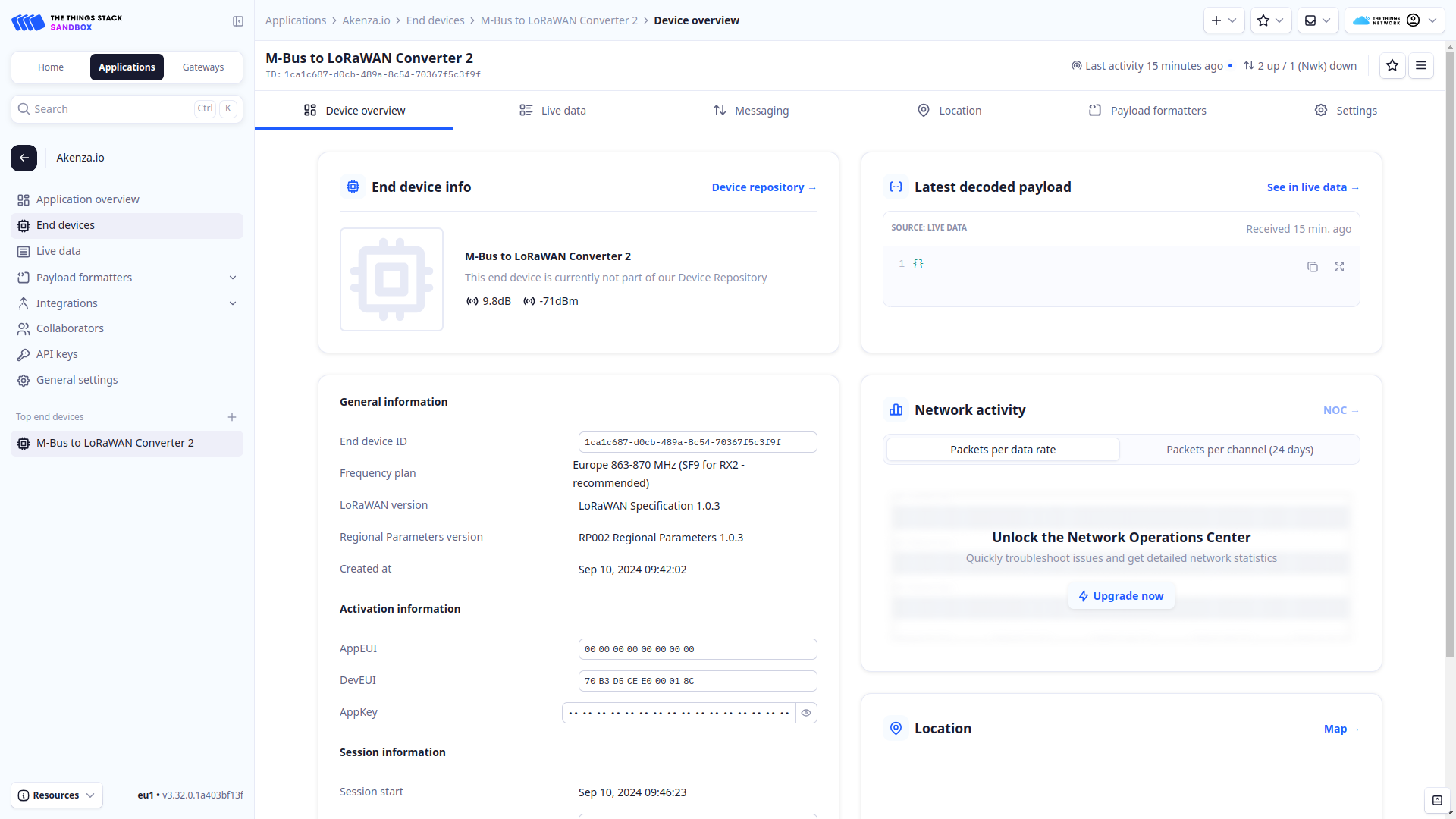Select Applications in top navigation

(x=127, y=67)
